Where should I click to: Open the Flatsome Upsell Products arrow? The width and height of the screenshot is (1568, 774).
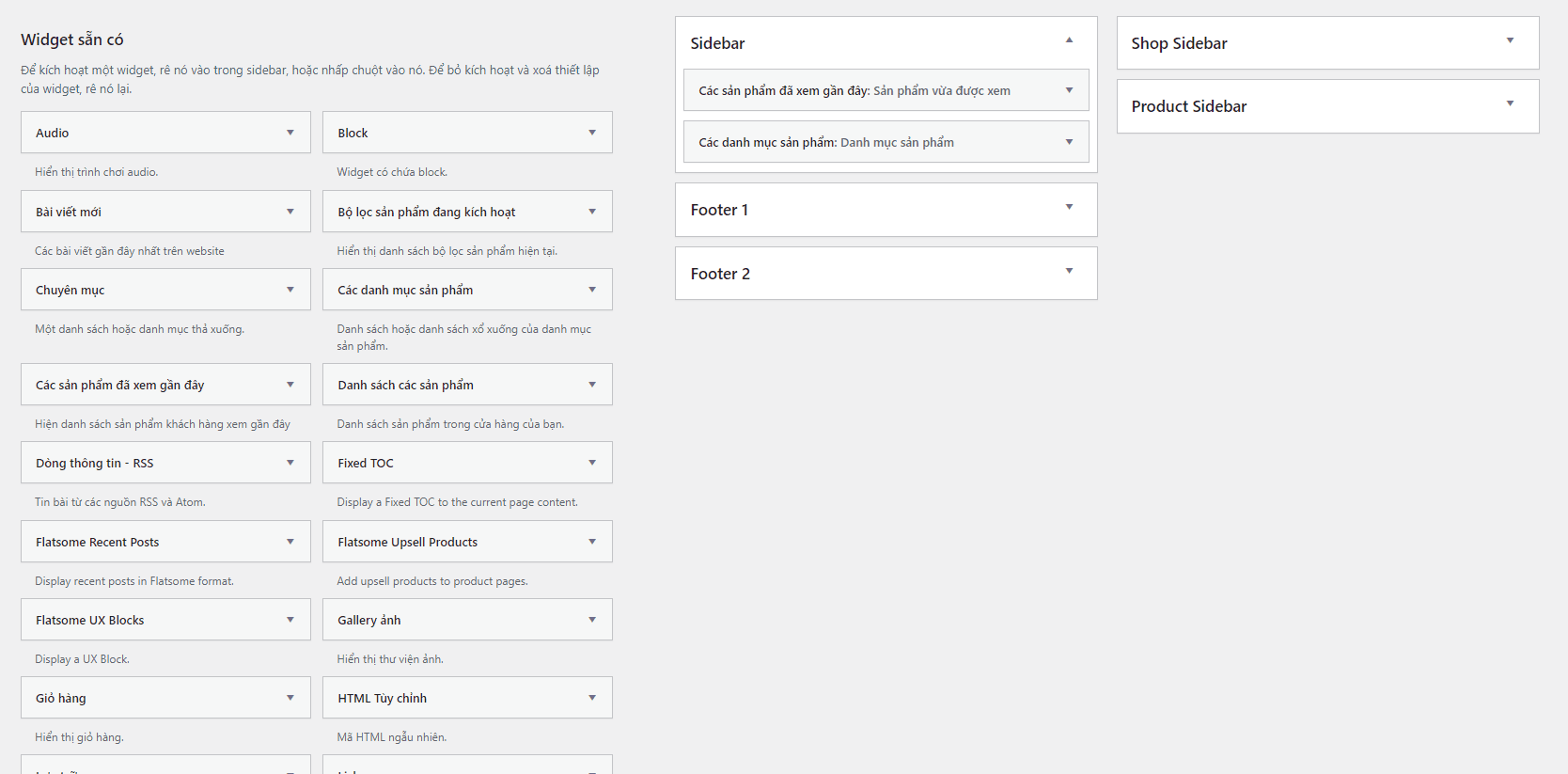point(592,542)
